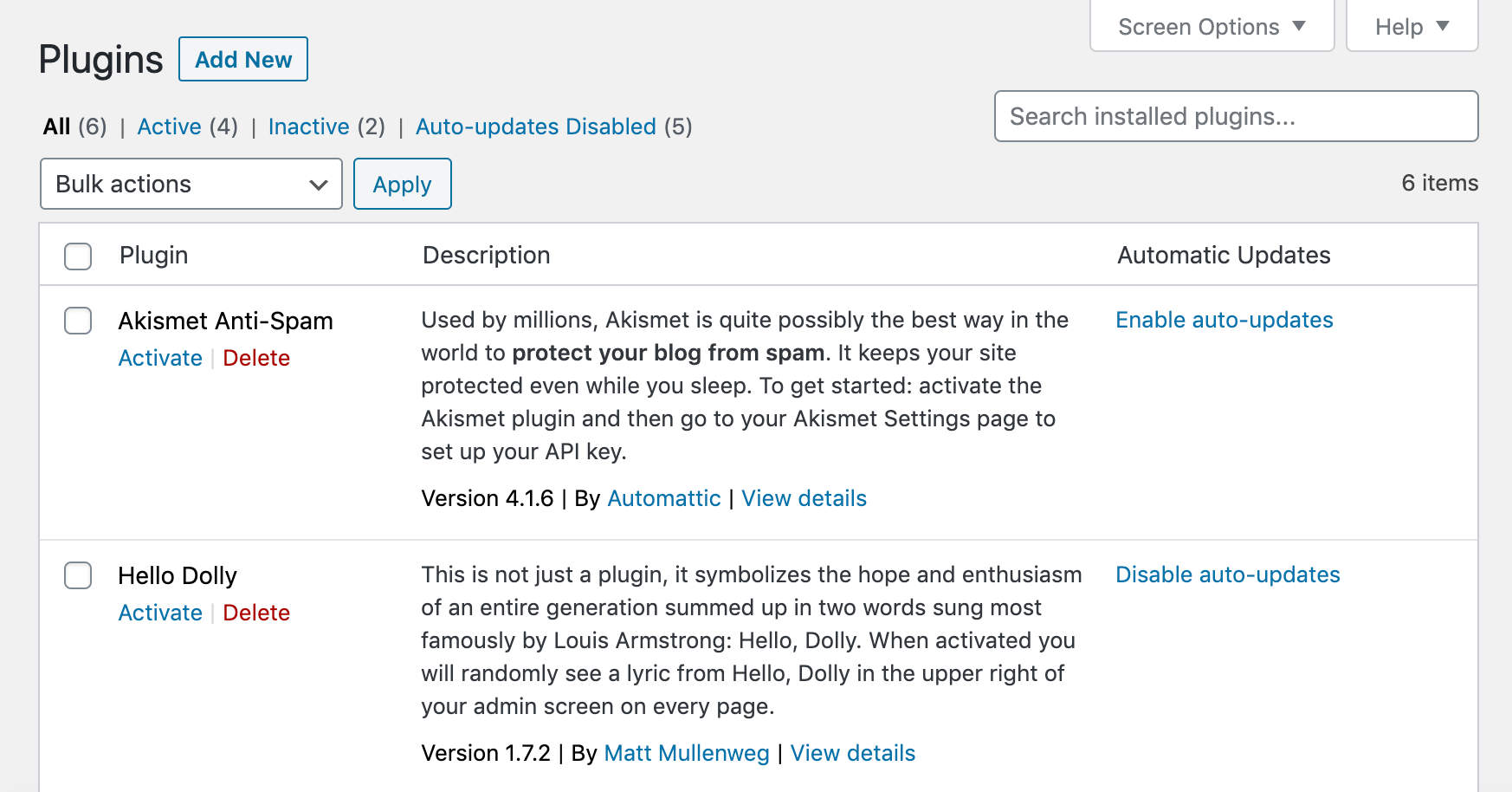Click the search installed plugins field
Viewport: 1512px width, 792px height.
point(1236,115)
